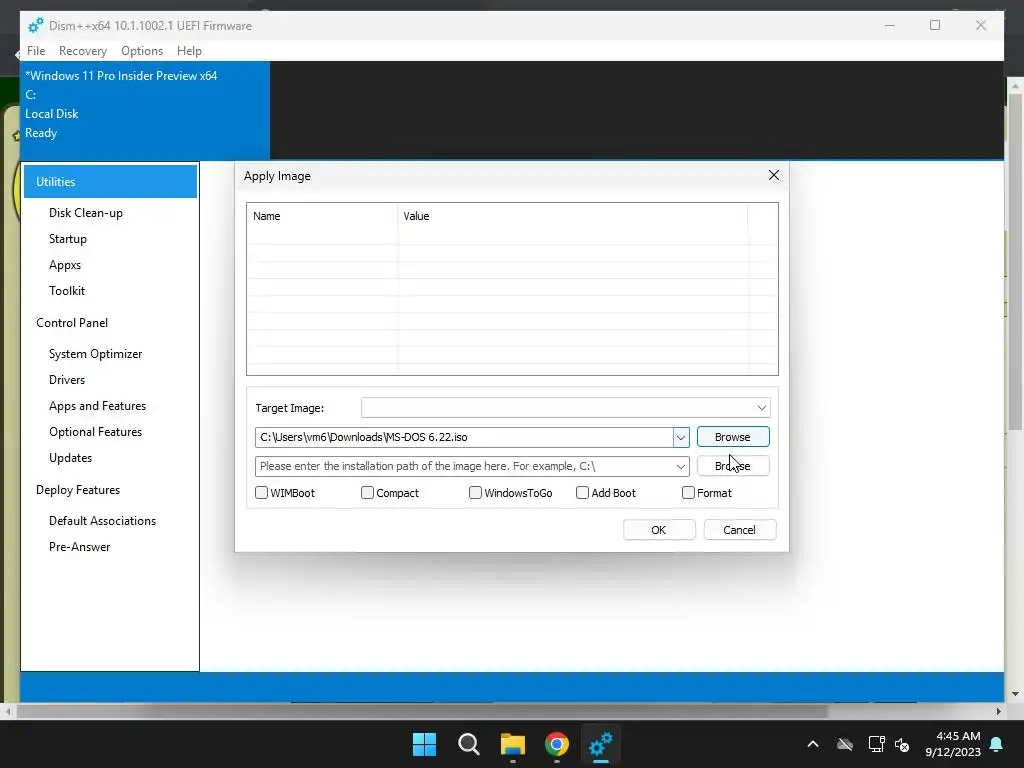
Task: Select the Control Panel category
Action: tap(72, 323)
